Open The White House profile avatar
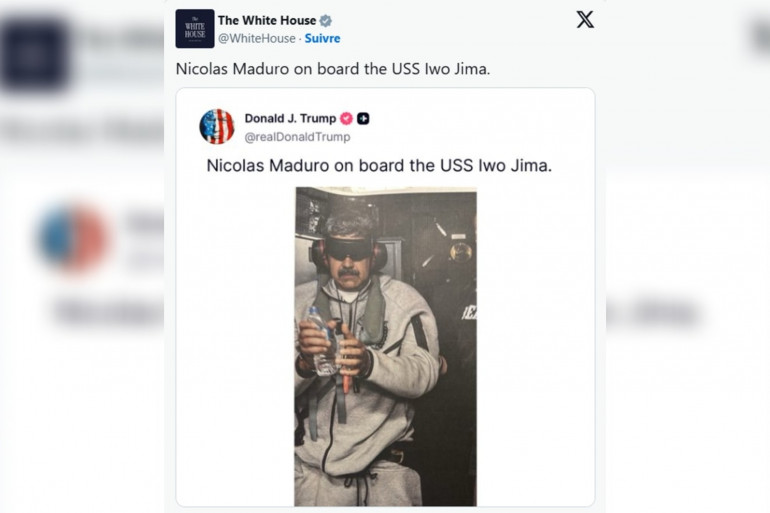Screen dimensions: 770x513 [x=194, y=28]
